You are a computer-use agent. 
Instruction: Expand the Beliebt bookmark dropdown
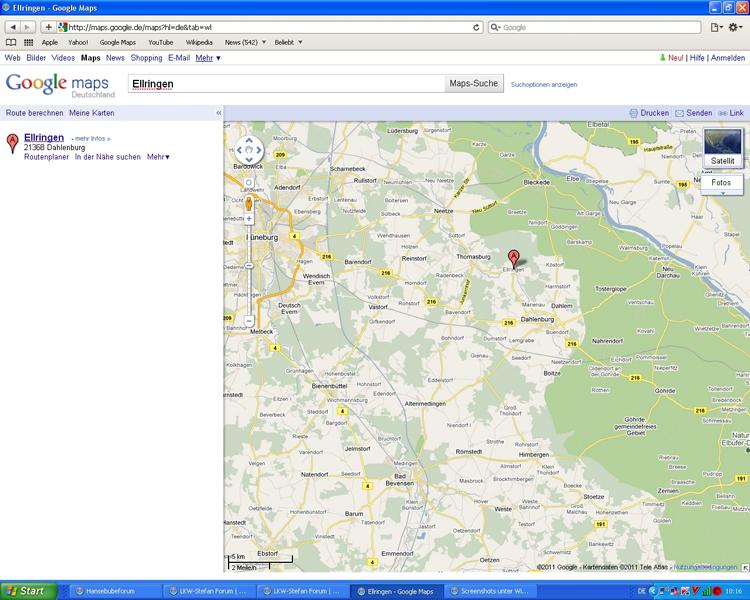288,42
